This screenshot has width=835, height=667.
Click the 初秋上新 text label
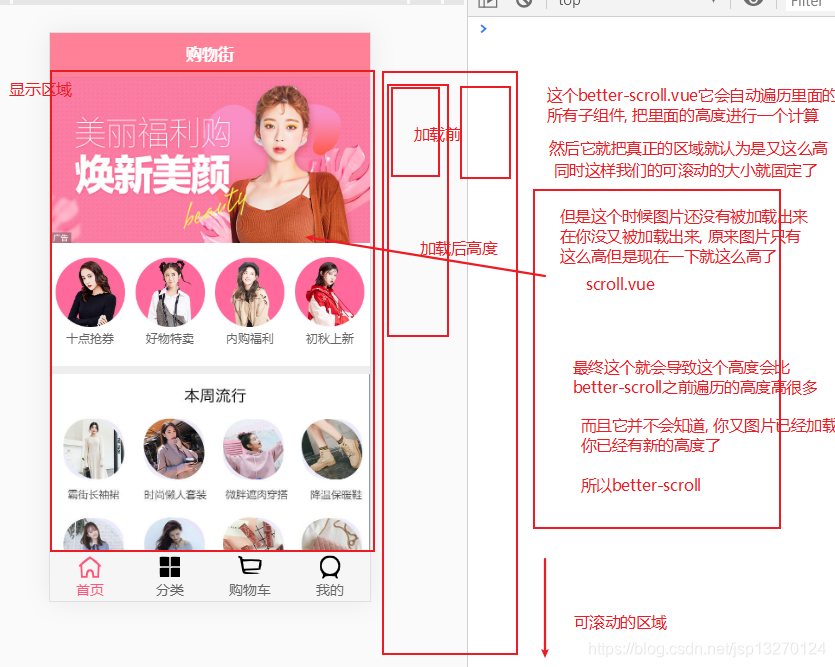[330, 339]
